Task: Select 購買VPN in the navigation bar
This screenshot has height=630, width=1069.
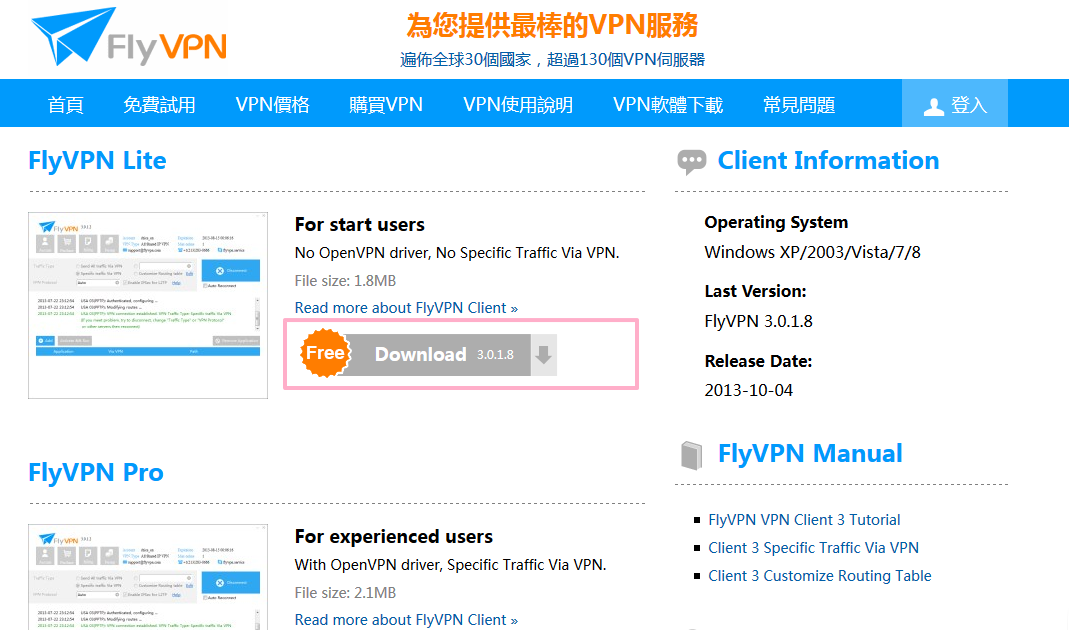Action: click(x=386, y=105)
